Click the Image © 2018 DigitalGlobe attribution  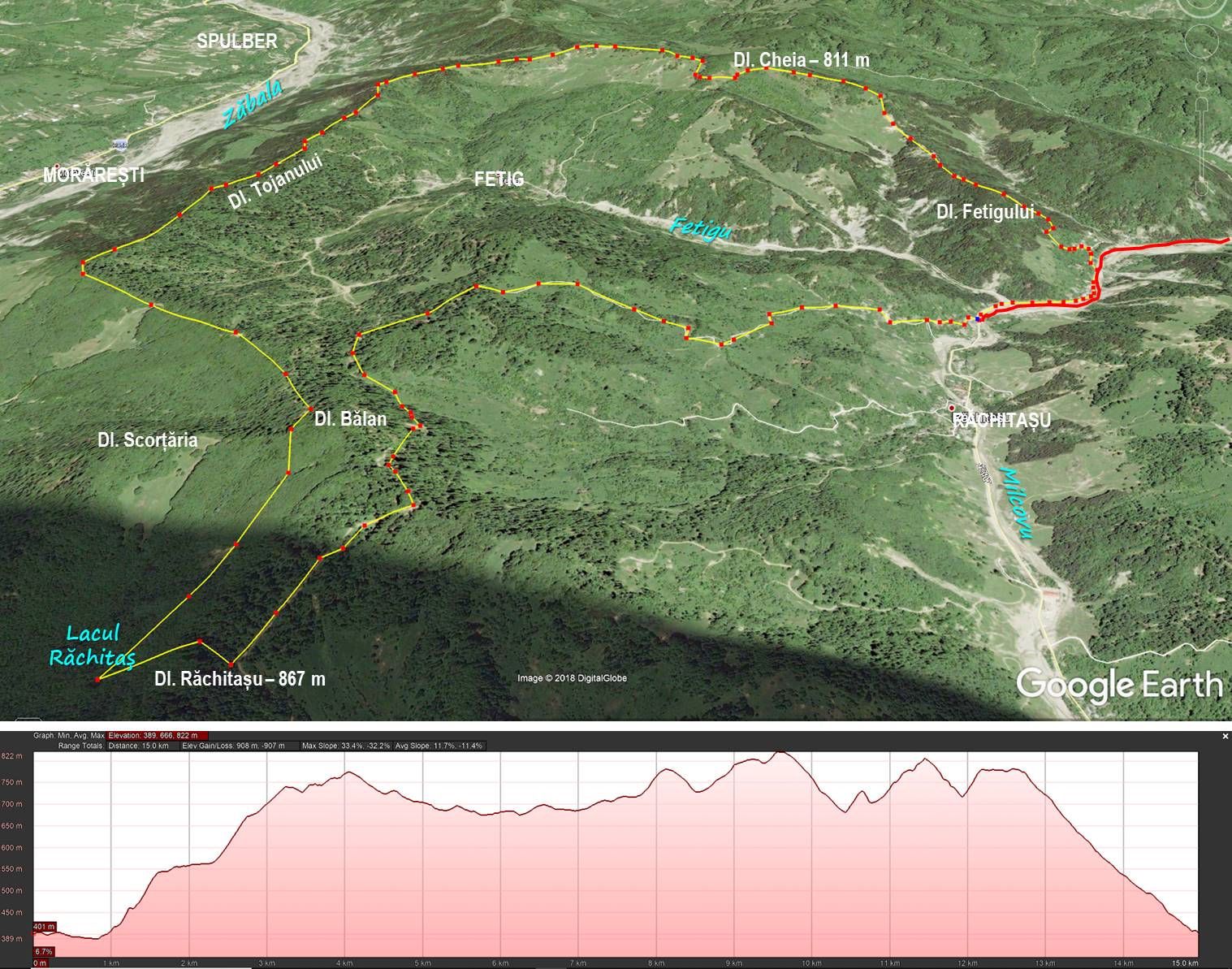(572, 678)
